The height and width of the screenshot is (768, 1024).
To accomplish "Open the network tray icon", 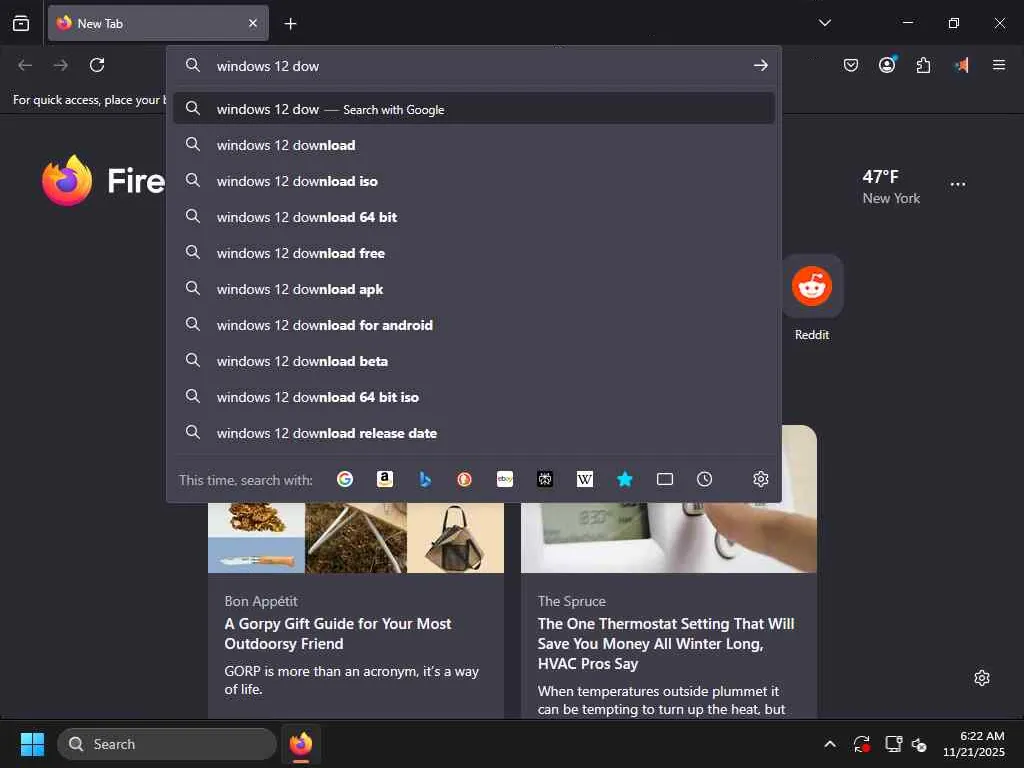I will tap(893, 744).
